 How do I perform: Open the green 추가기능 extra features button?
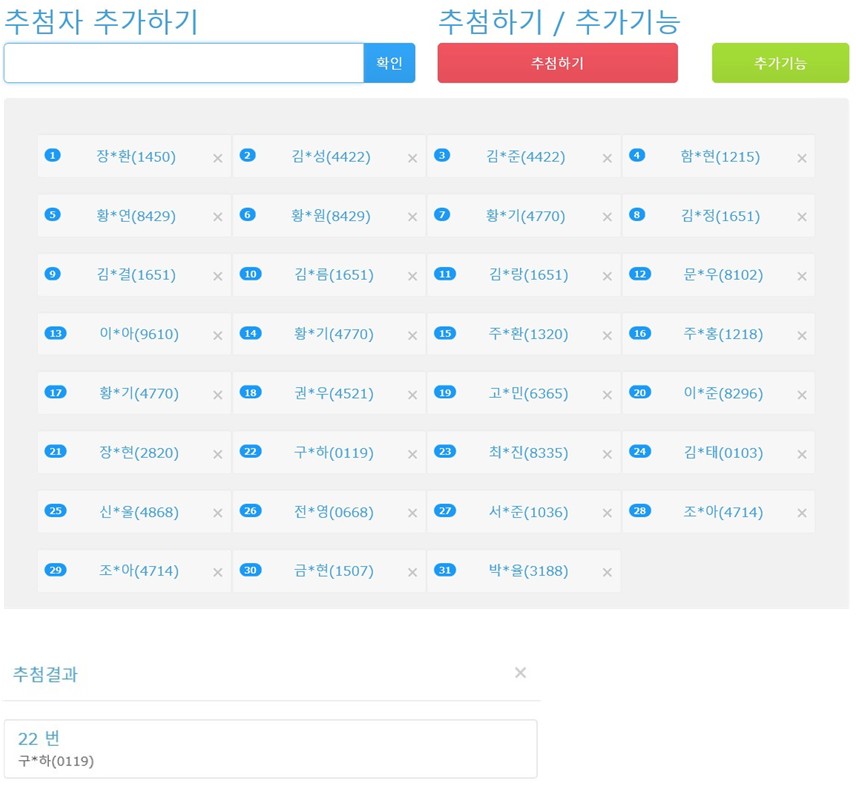(x=780, y=63)
